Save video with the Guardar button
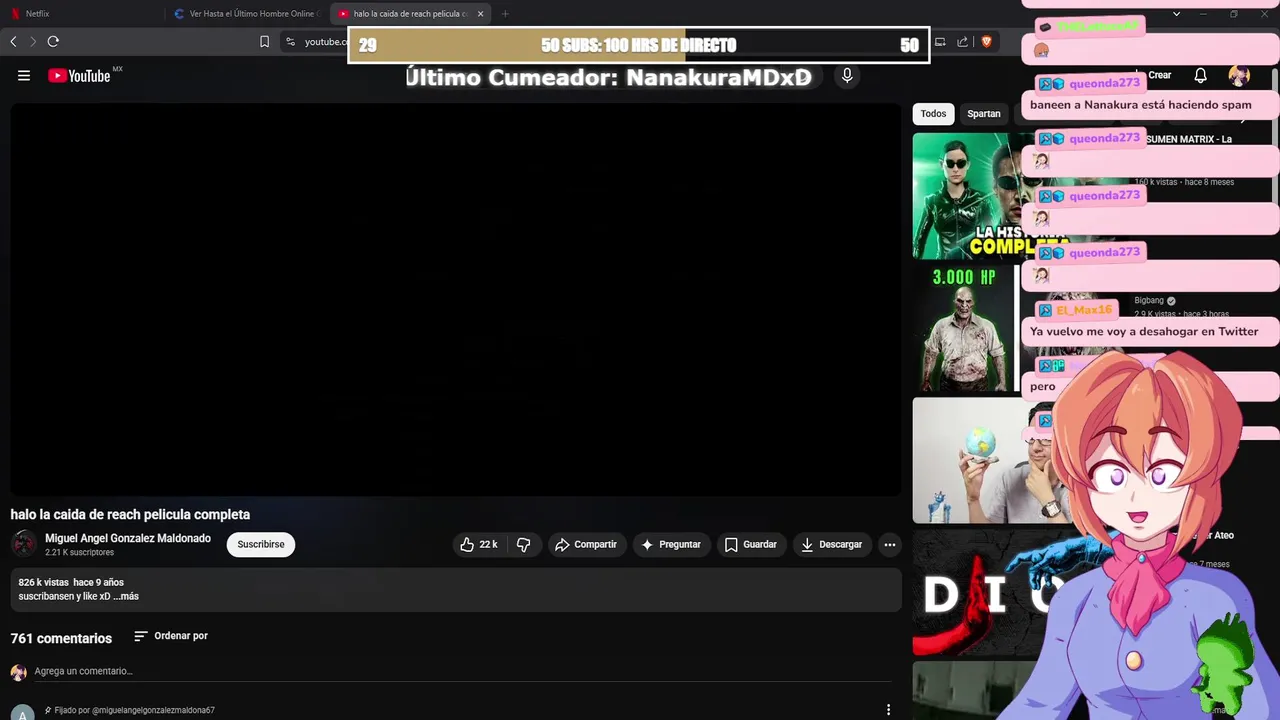This screenshot has height=720, width=1280. coord(751,545)
